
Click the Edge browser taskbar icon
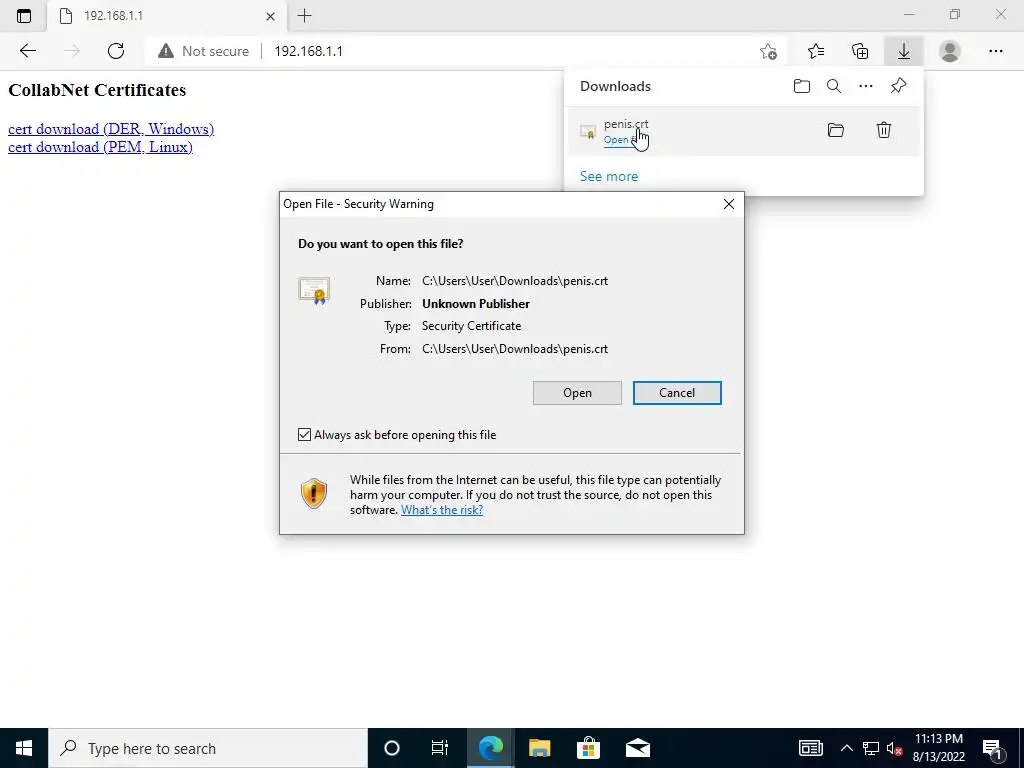click(x=490, y=748)
